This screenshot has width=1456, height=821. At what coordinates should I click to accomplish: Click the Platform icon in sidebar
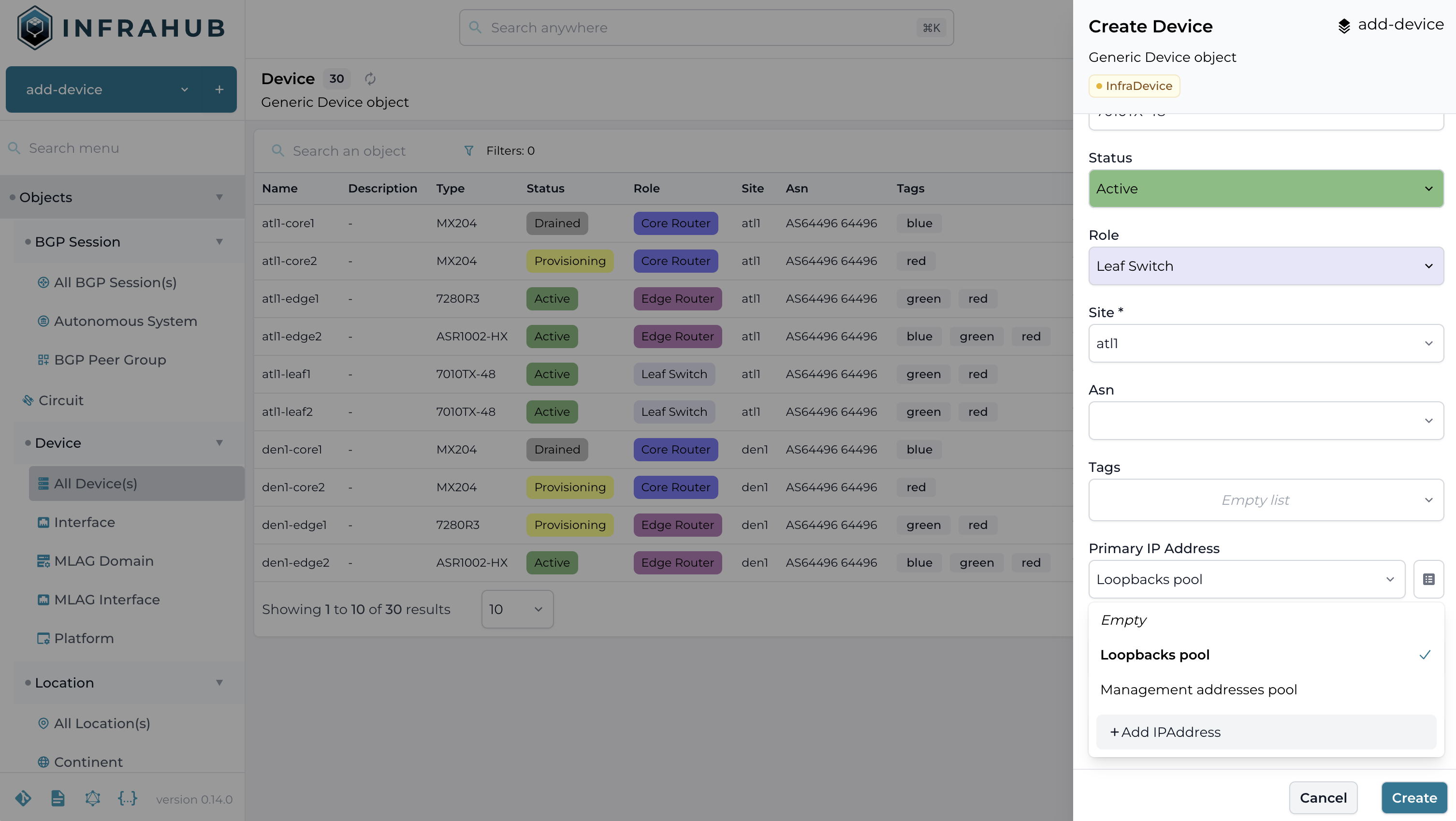[x=43, y=638]
